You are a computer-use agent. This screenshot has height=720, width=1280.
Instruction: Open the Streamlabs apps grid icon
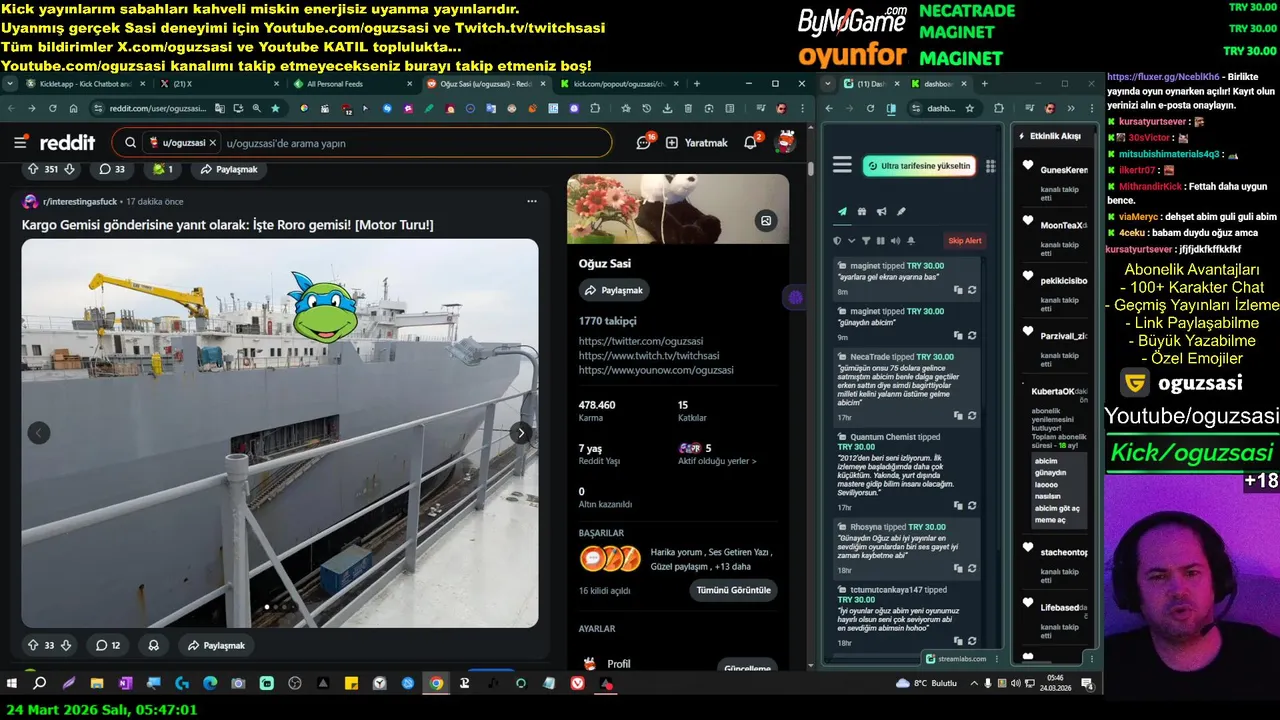[x=991, y=166]
